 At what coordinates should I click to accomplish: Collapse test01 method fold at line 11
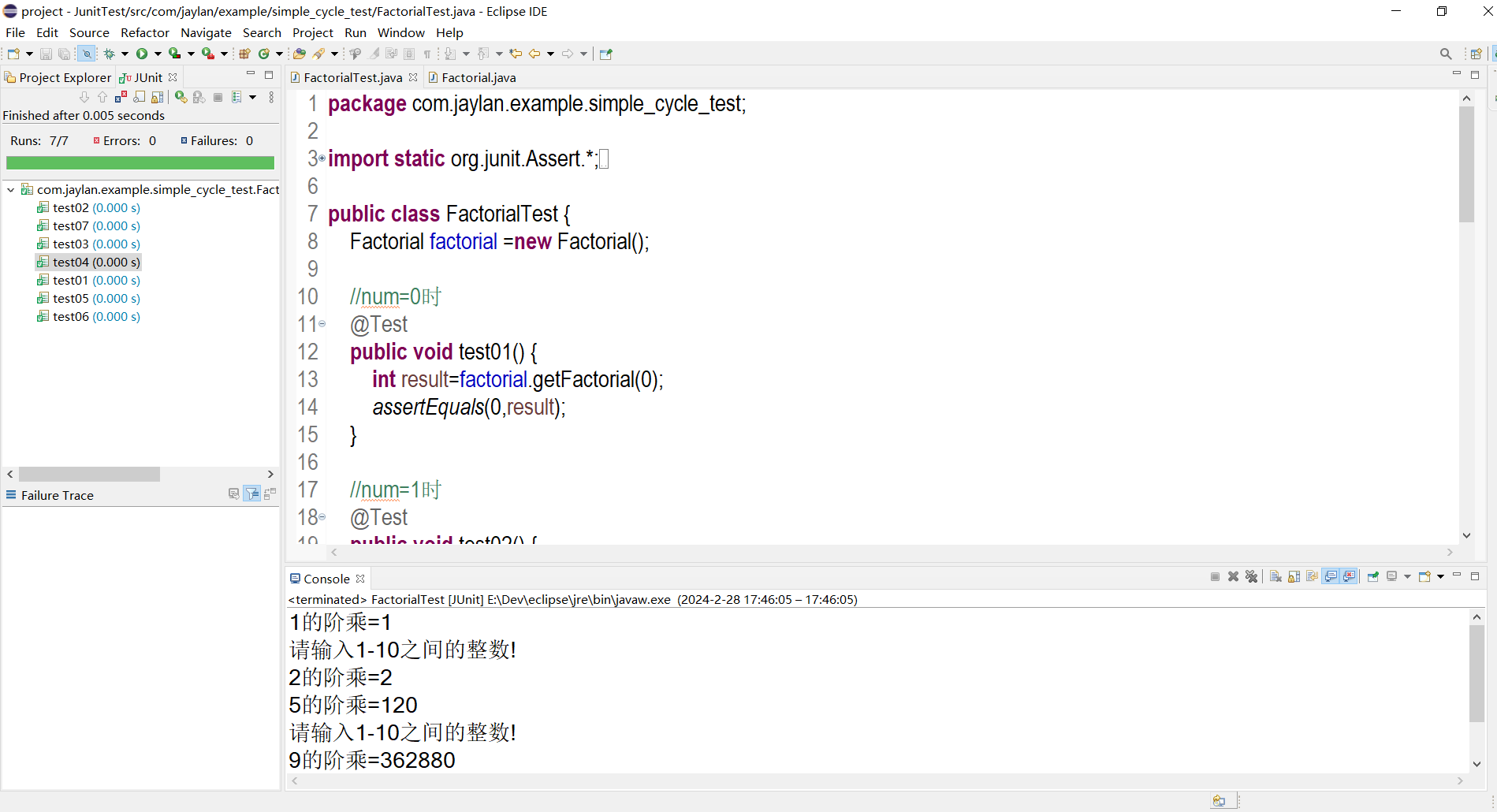[322, 324]
